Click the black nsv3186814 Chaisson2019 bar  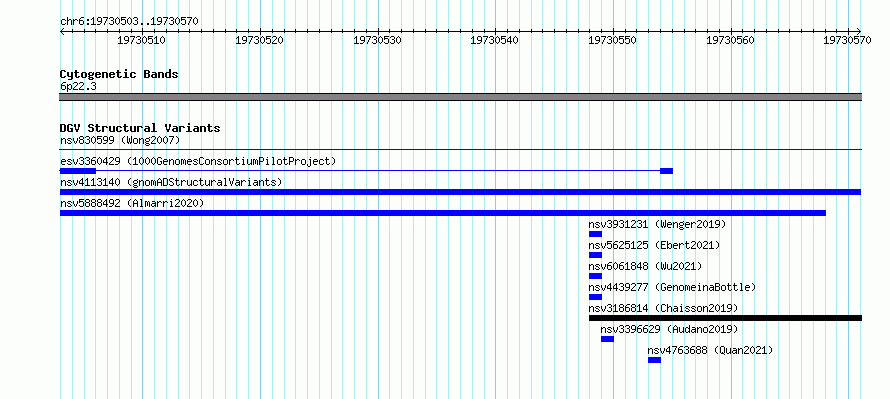pyautogui.click(x=725, y=318)
